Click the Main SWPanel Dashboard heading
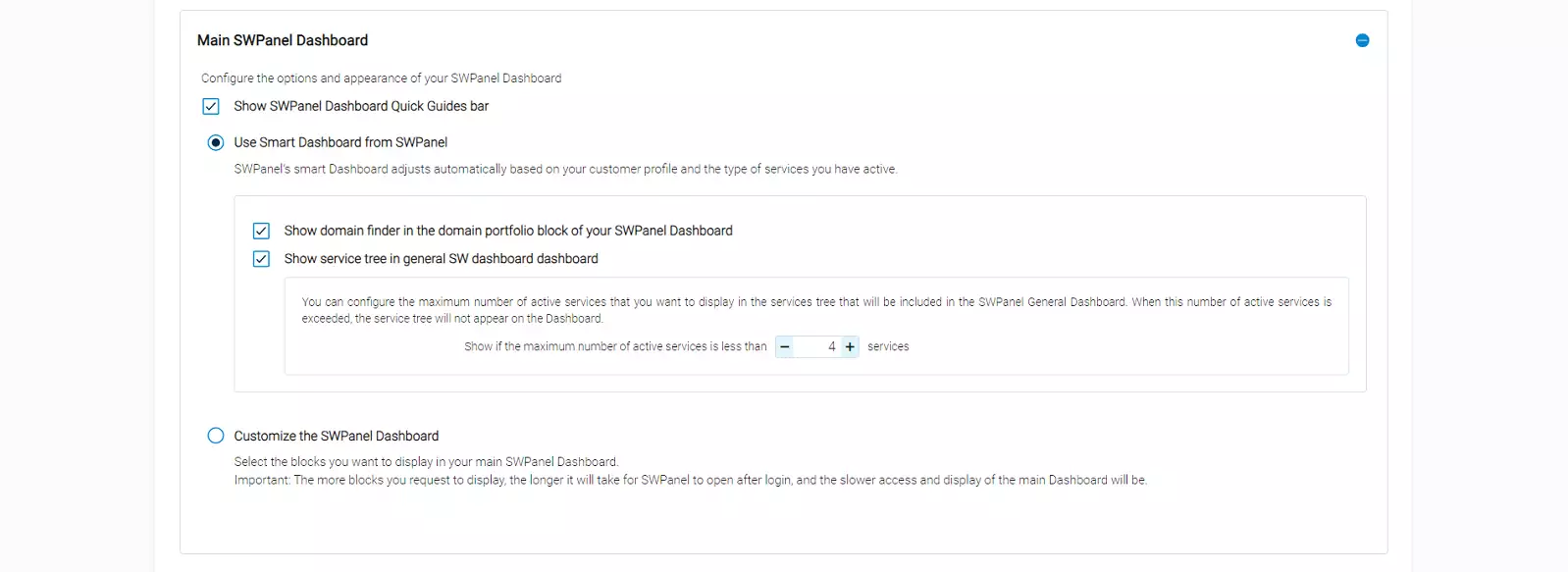 tap(283, 40)
